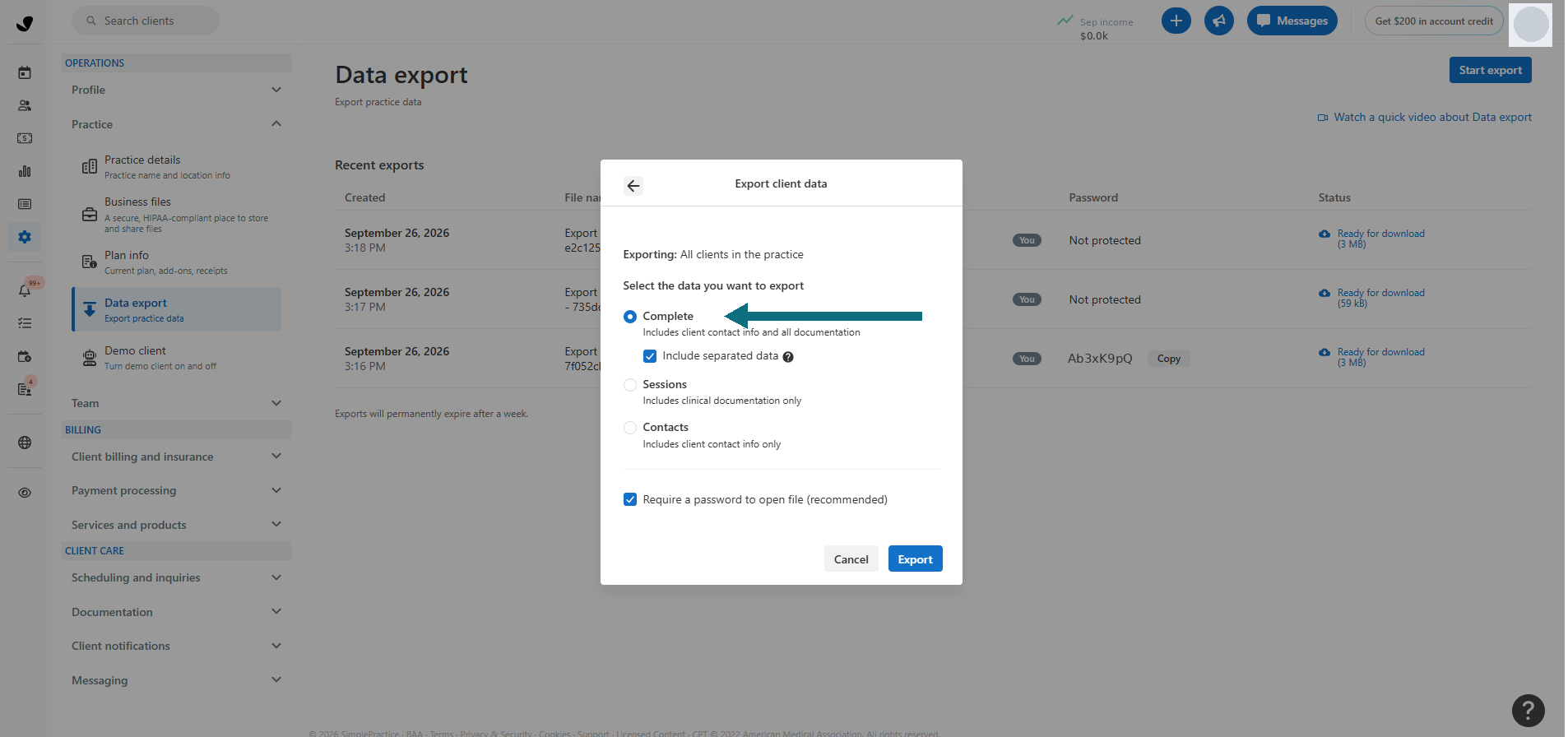Image resolution: width=1568 pixels, height=737 pixels.
Task: Click Cancel in the export dialog
Action: 851,559
